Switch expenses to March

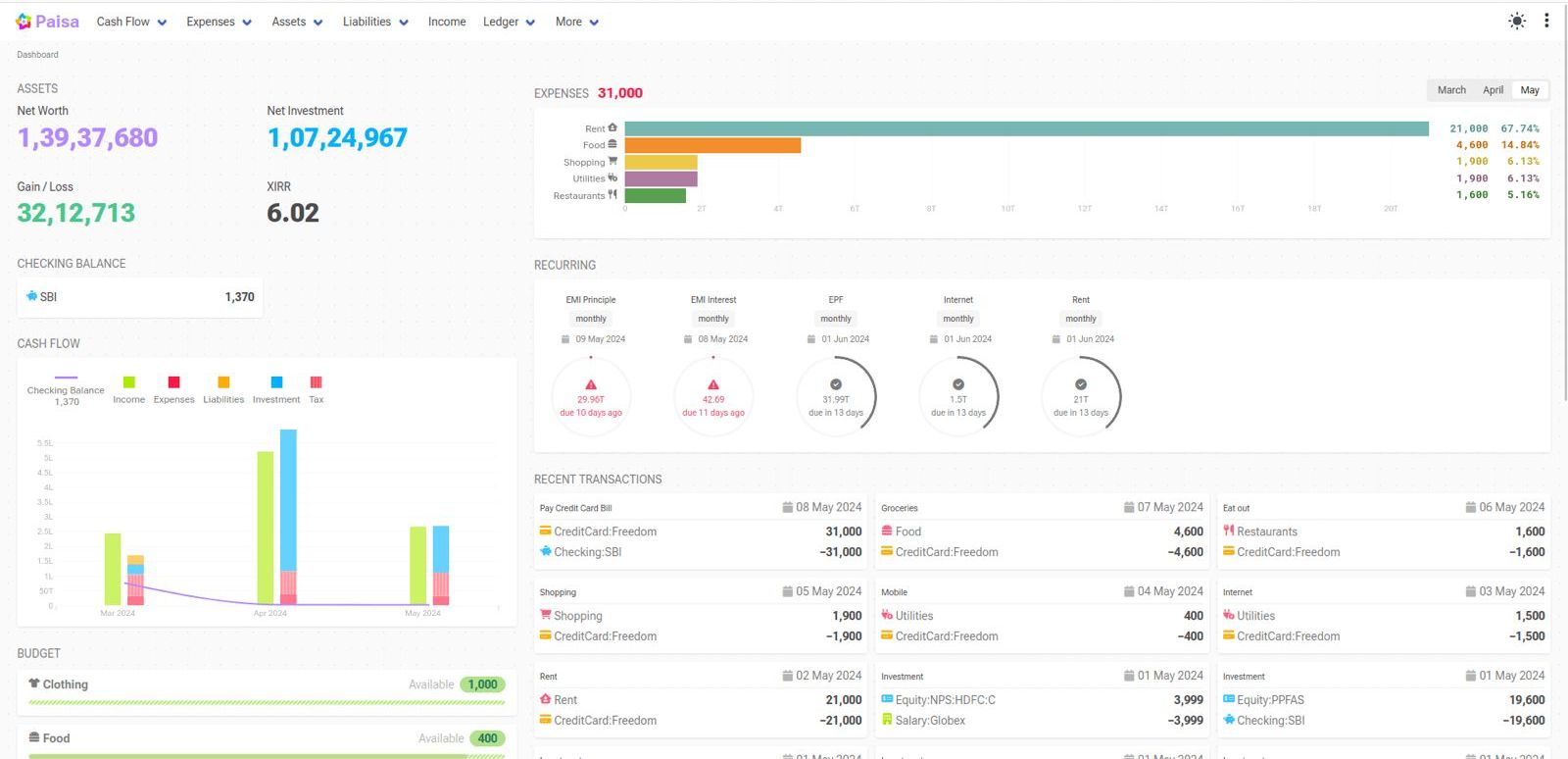pyautogui.click(x=1451, y=90)
